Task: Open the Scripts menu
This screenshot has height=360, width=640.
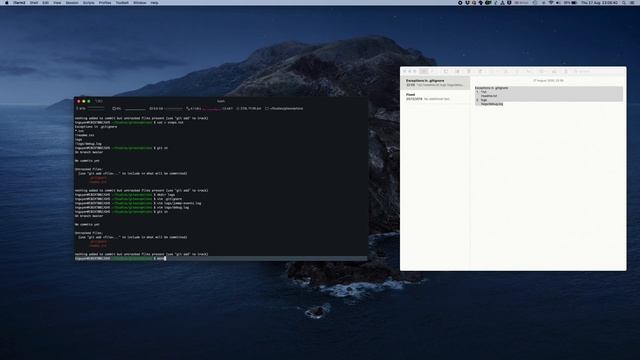Action: [89, 2]
